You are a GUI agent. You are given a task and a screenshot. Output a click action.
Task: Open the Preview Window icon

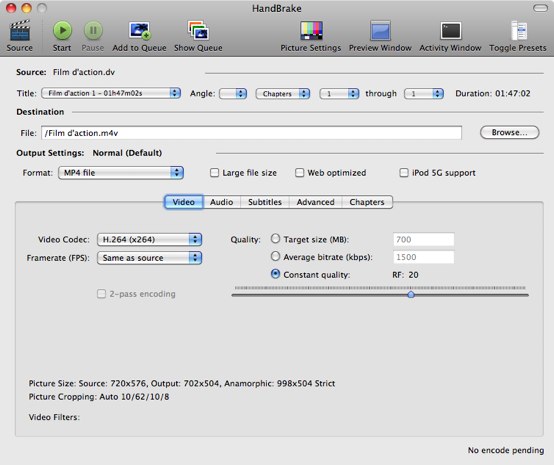pyautogui.click(x=380, y=31)
